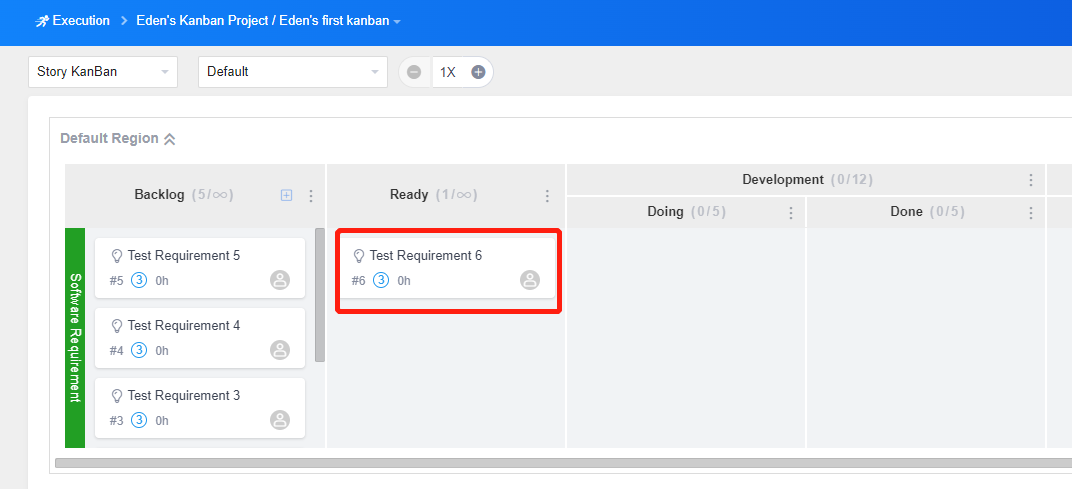Click the Software Requirement green swimlane label
1072x489 pixels.
tap(75, 337)
